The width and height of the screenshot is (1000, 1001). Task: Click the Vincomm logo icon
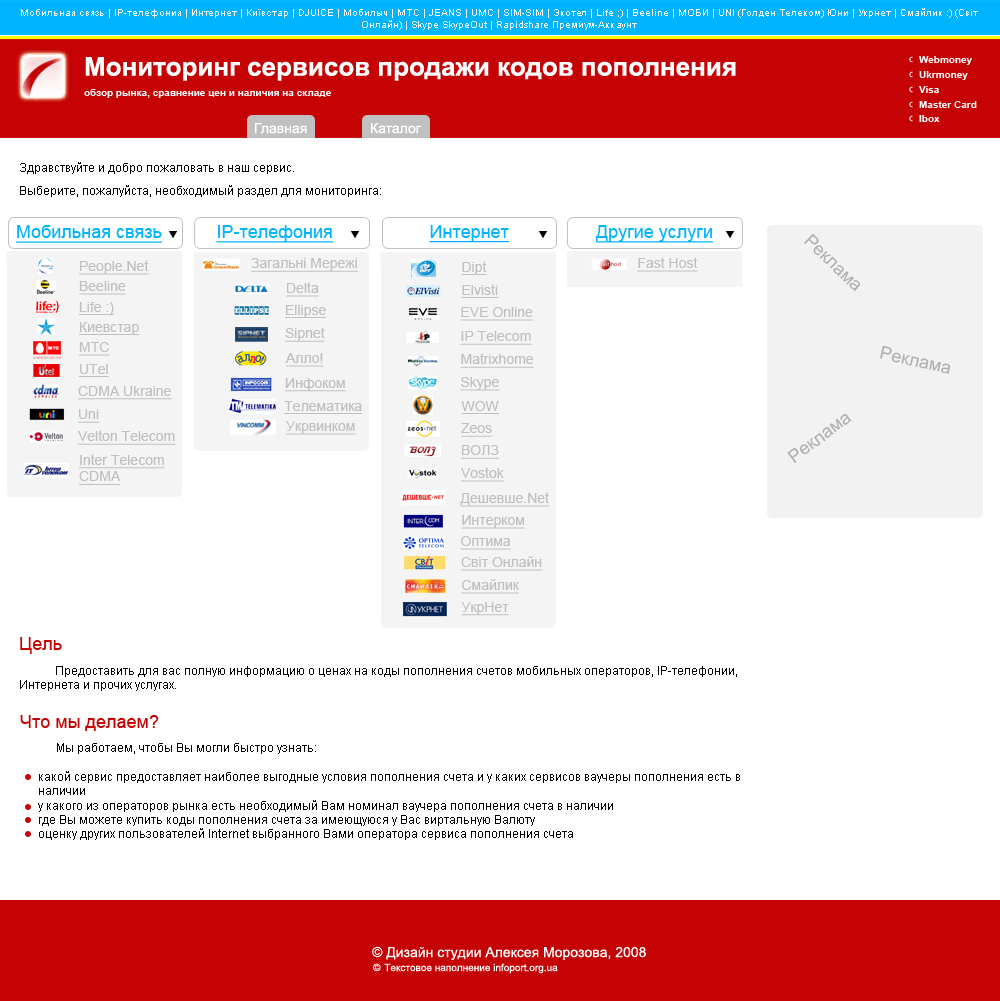pos(252,426)
